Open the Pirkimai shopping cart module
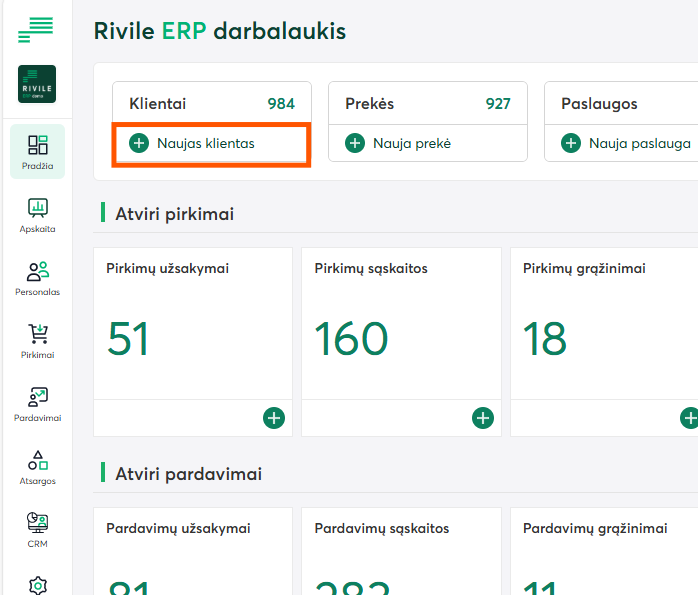Screen dimensions: 698x595 (37, 341)
